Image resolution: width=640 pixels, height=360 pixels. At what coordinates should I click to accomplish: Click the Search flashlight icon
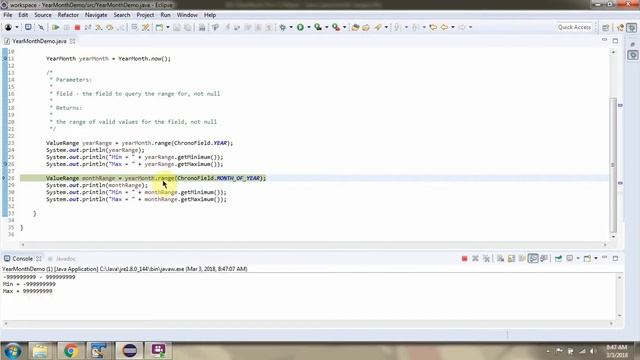pos(378,27)
